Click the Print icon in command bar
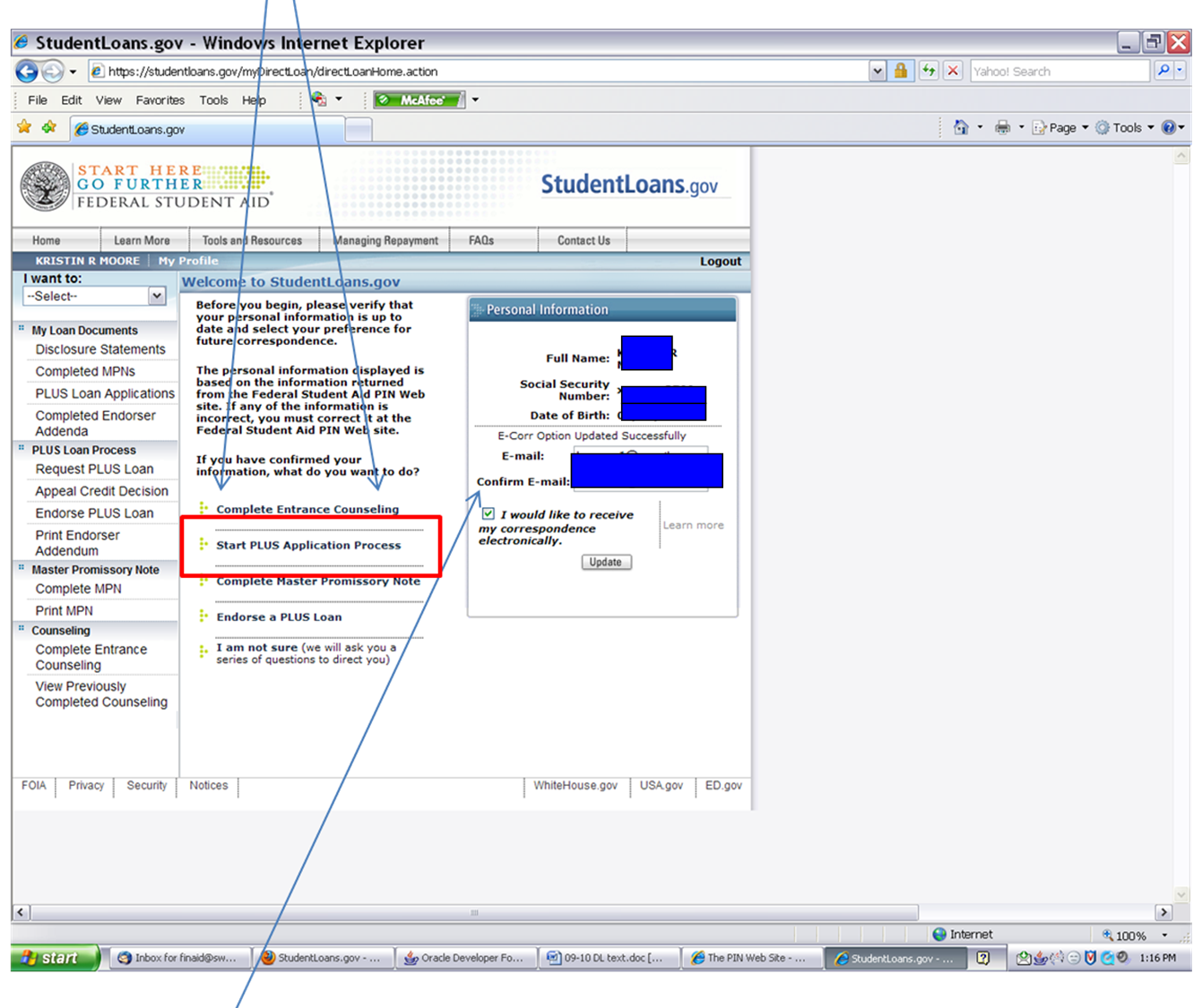The height and width of the screenshot is (1008, 1193). coord(1002,127)
